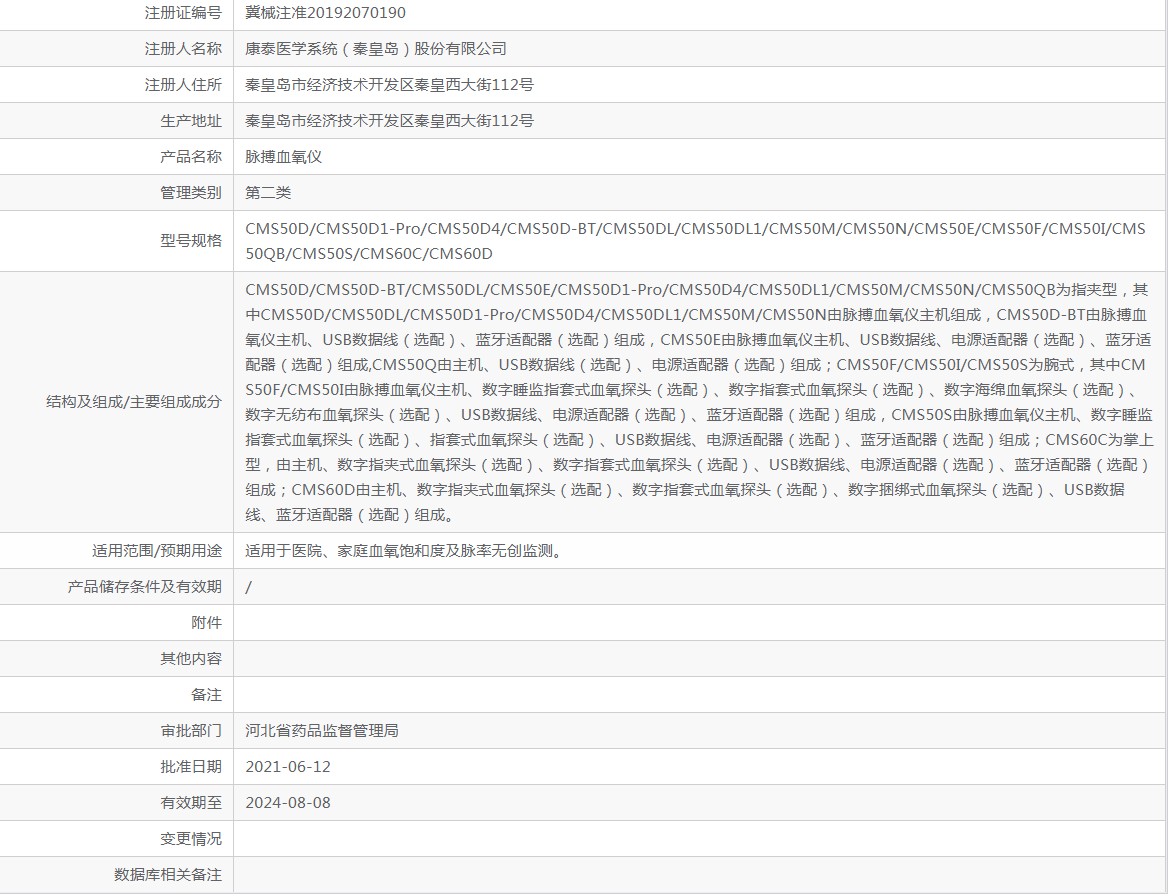Select address value in 注册人住所 row
Screen dimensions: 1169x896
click(389, 84)
